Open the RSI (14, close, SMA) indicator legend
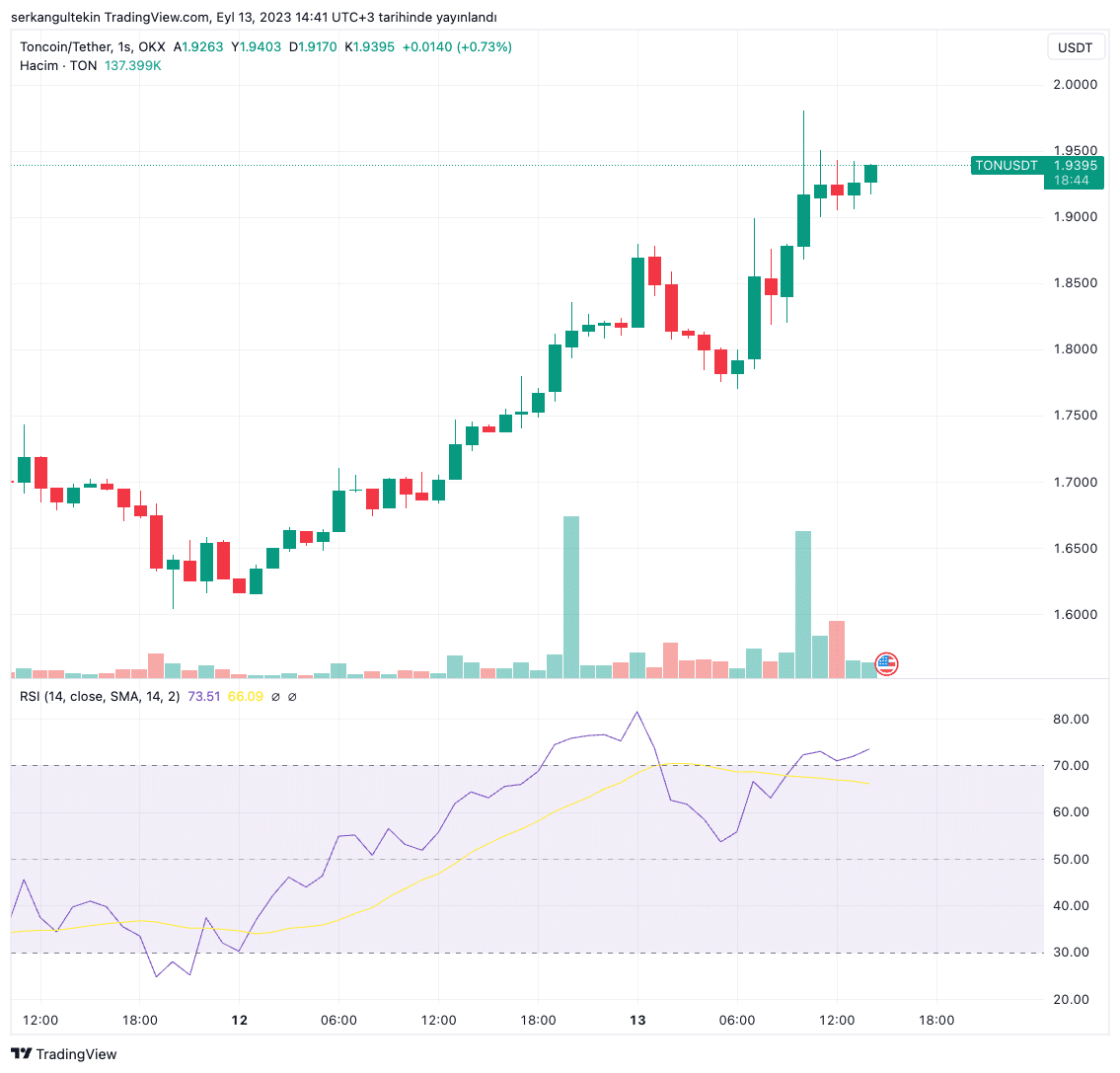Image resolution: width=1120 pixels, height=1073 pixels. point(100,697)
